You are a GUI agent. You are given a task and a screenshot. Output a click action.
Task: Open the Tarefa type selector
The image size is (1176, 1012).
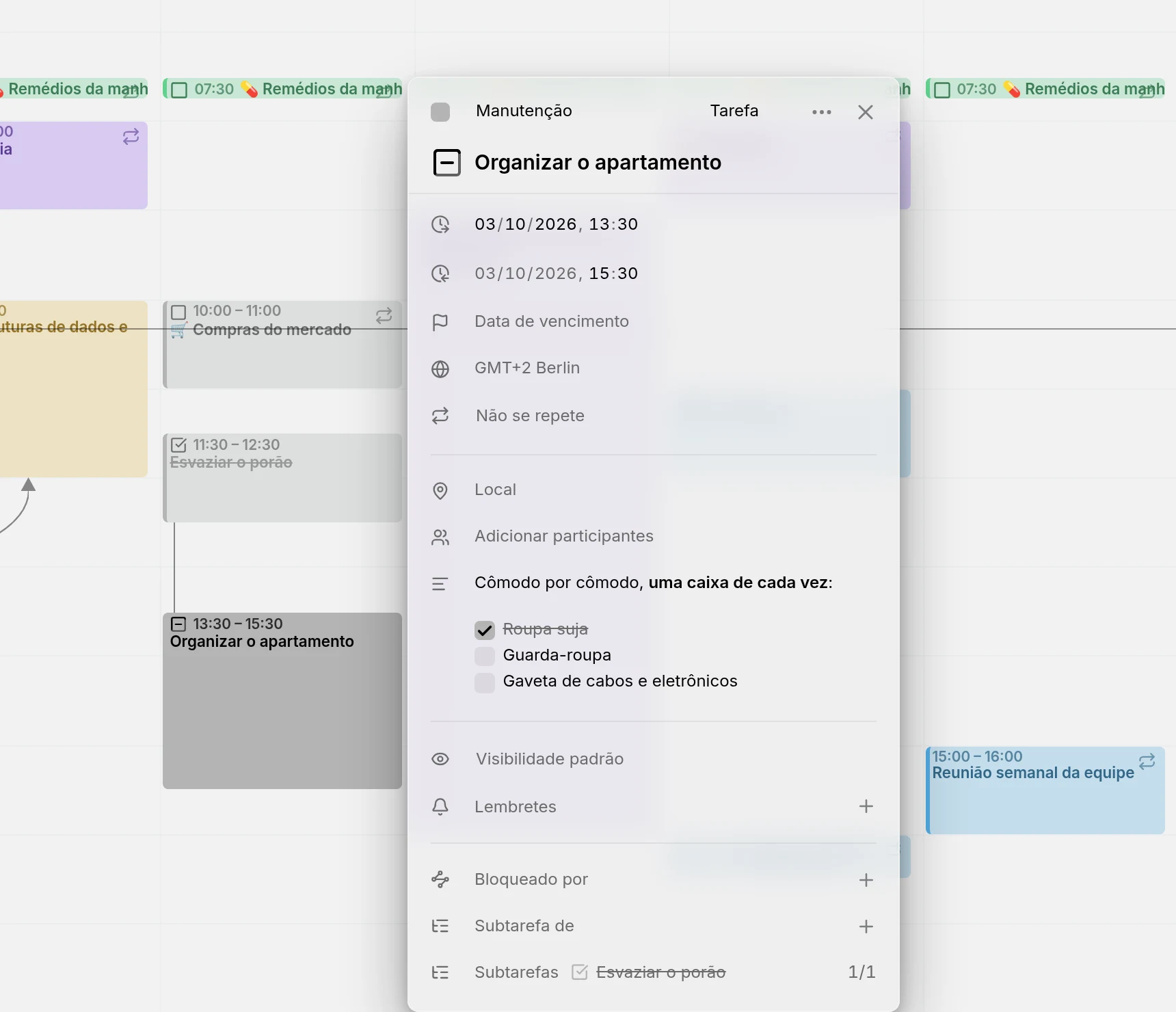click(734, 111)
